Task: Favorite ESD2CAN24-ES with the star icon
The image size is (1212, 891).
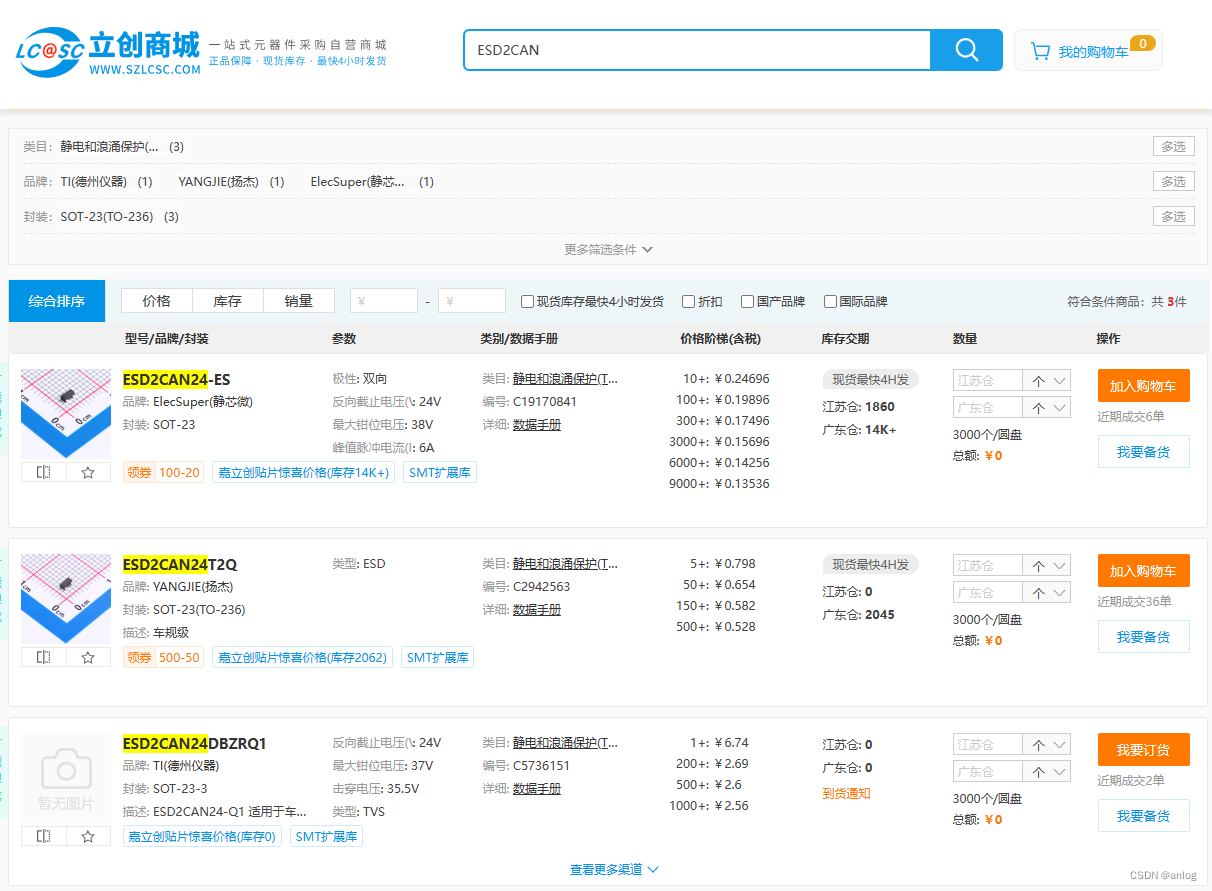Action: (88, 472)
